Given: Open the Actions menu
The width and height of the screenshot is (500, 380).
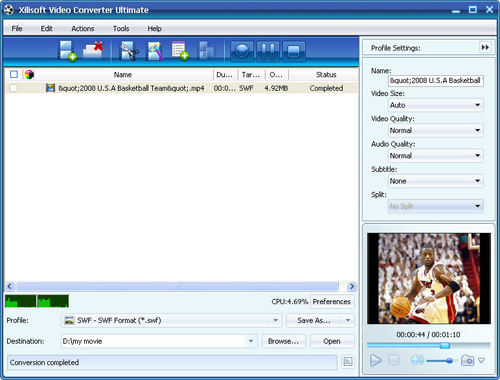Looking at the screenshot, I should 83,28.
